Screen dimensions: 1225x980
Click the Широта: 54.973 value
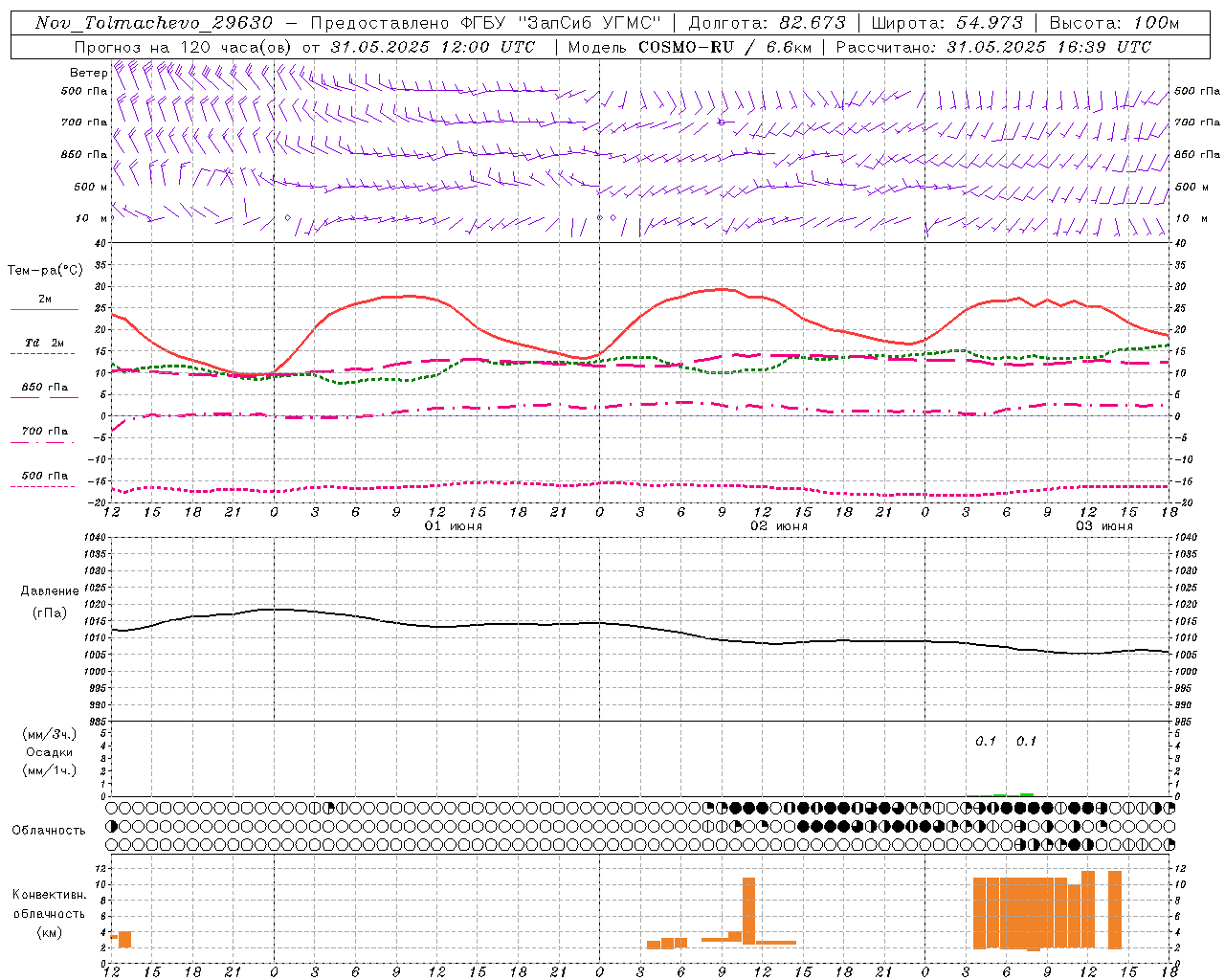click(x=947, y=23)
